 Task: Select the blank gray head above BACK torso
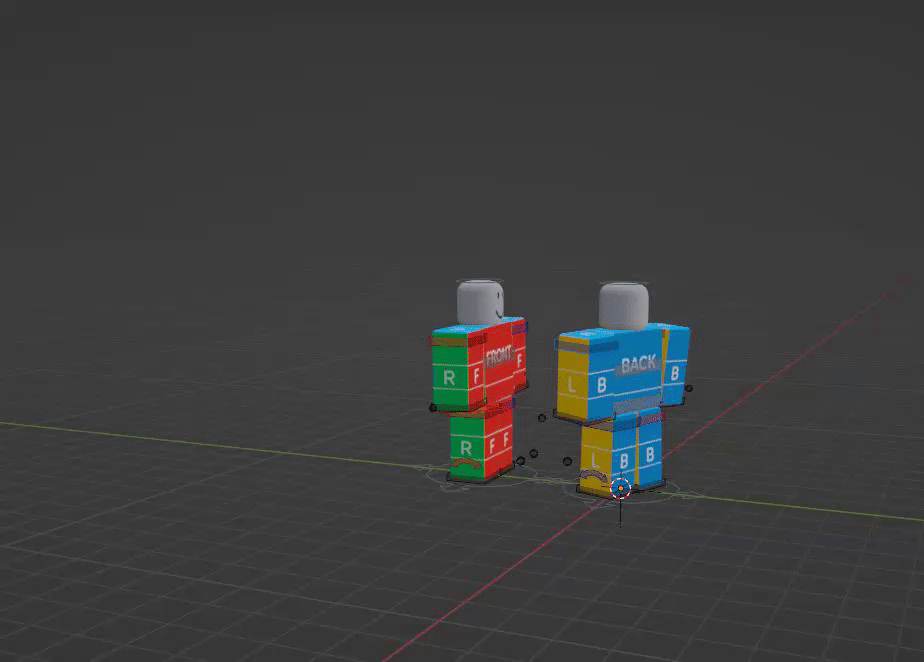point(623,306)
